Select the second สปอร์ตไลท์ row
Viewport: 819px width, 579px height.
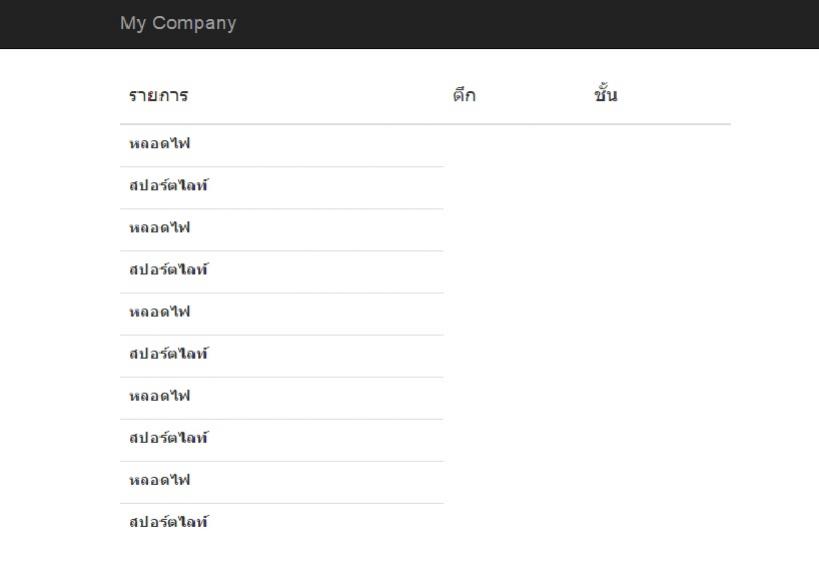click(x=282, y=272)
